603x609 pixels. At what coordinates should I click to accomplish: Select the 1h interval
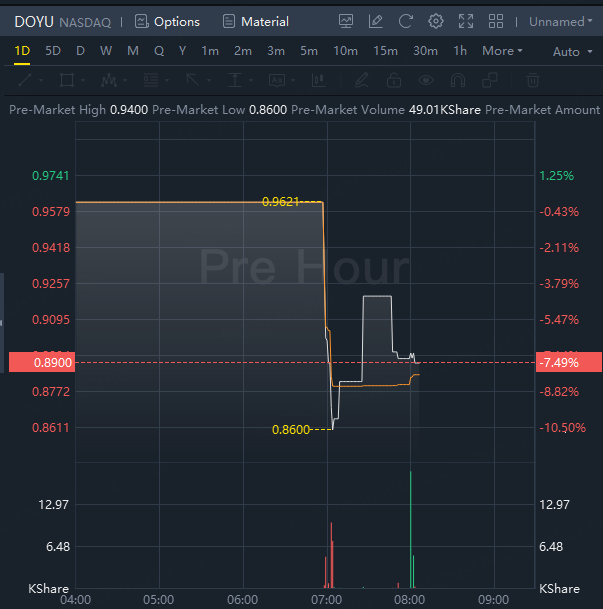(x=460, y=51)
